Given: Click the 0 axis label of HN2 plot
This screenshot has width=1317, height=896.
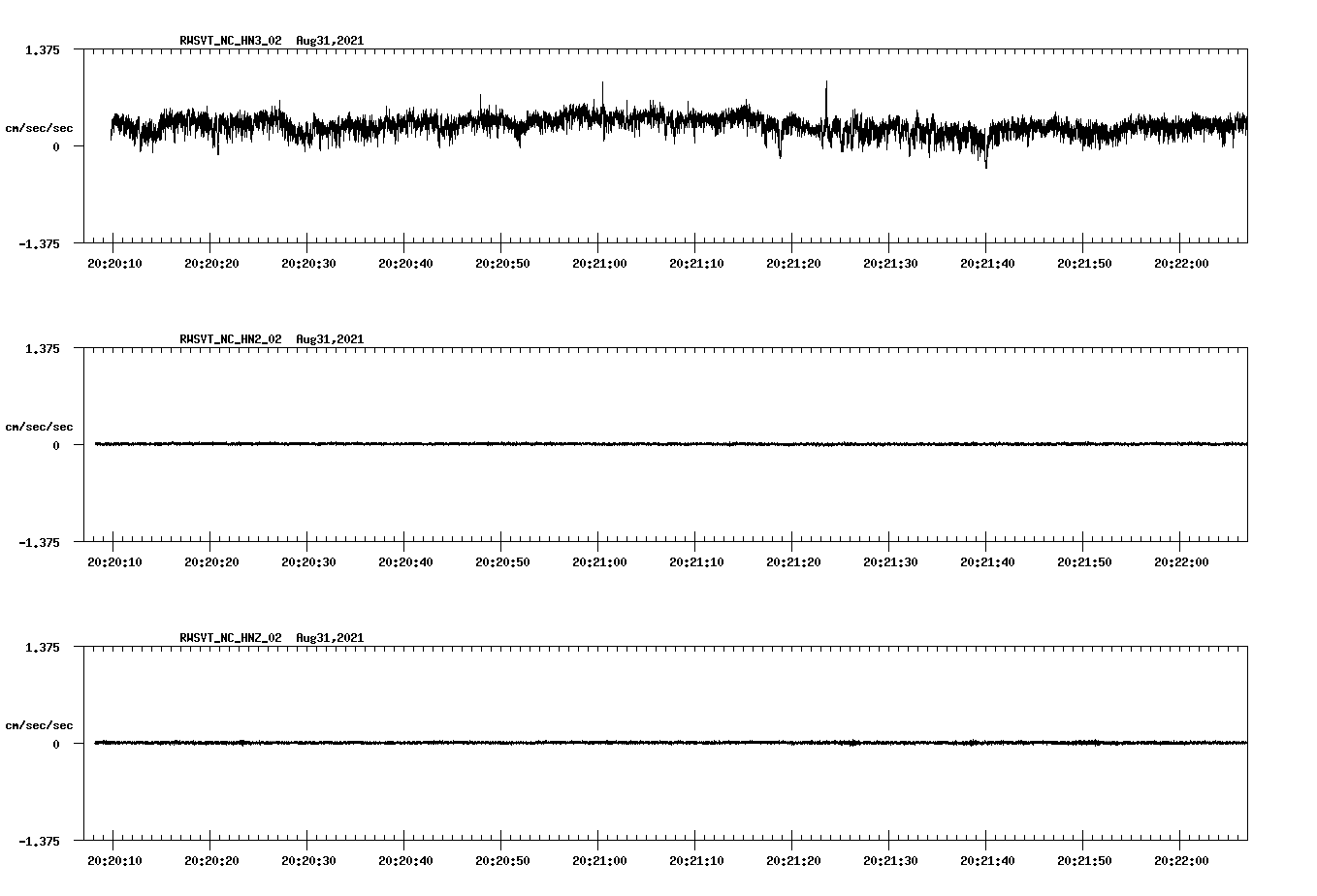Looking at the screenshot, I should [56, 445].
